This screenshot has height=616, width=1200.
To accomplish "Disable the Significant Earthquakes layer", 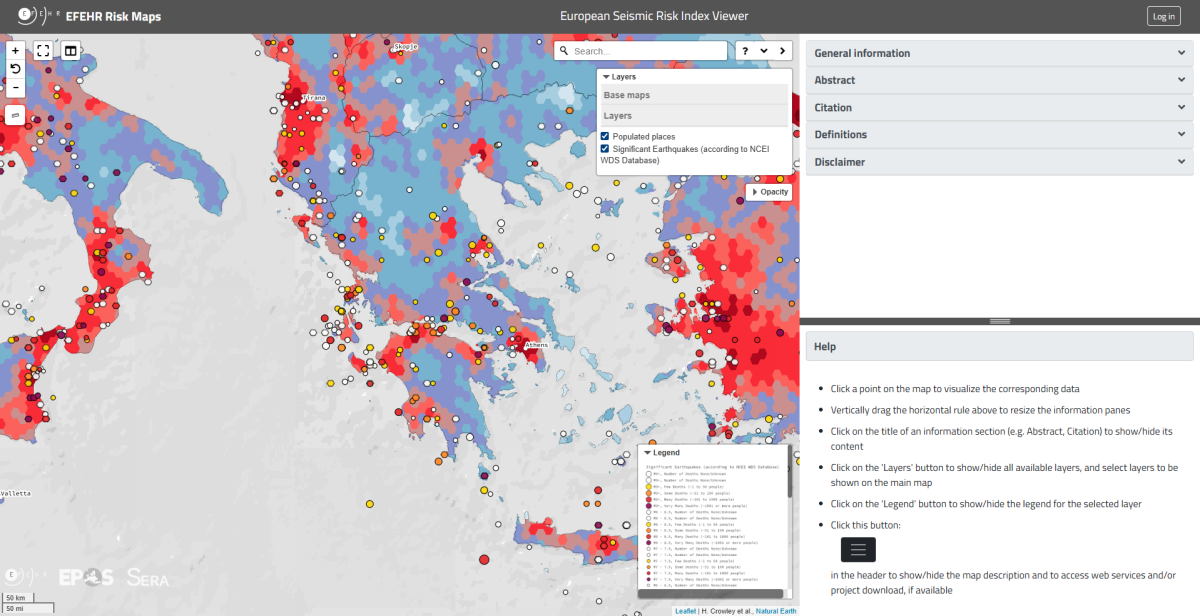I will pyautogui.click(x=605, y=149).
